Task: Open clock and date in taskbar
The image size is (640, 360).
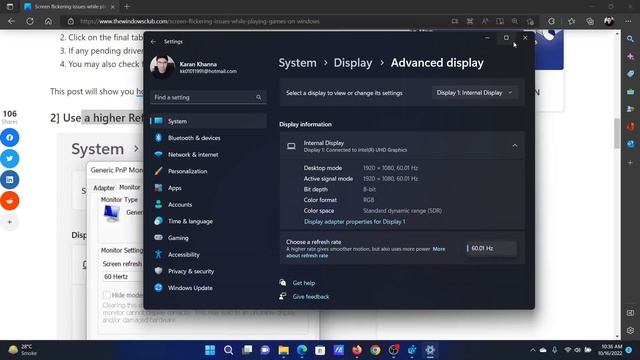Action: (x=610, y=350)
